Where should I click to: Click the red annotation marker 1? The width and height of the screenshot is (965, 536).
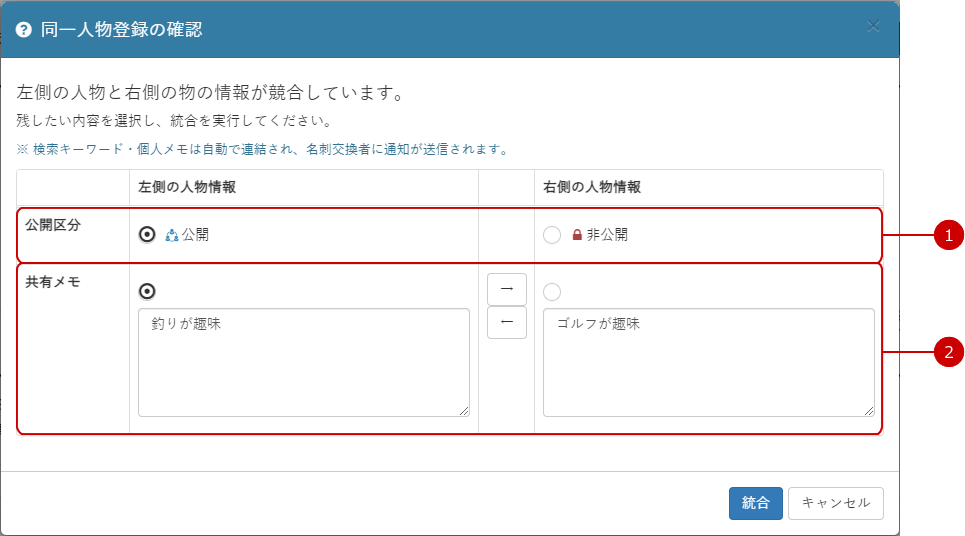coord(948,235)
